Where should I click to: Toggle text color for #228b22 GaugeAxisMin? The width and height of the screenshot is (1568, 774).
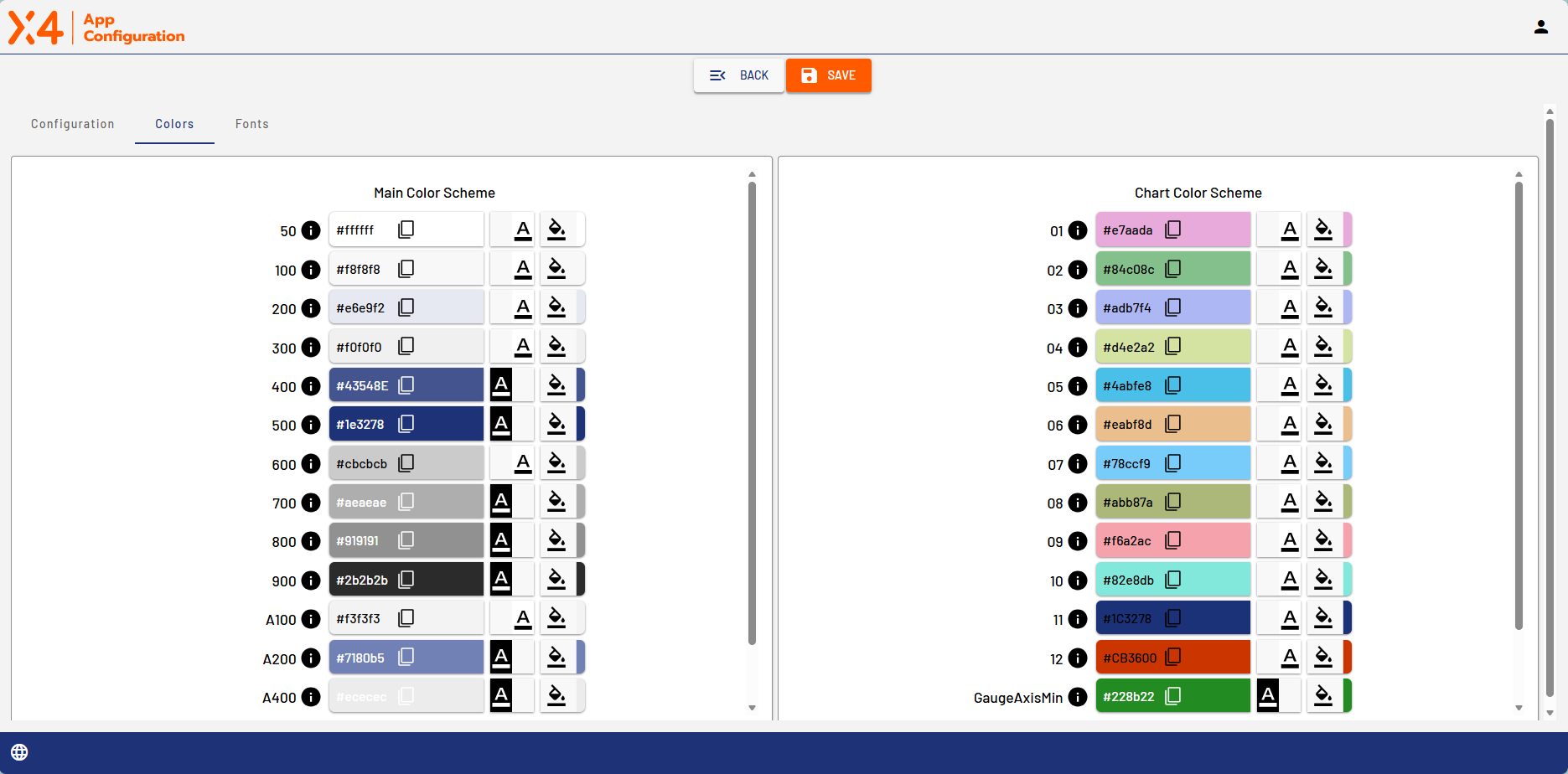point(1269,696)
